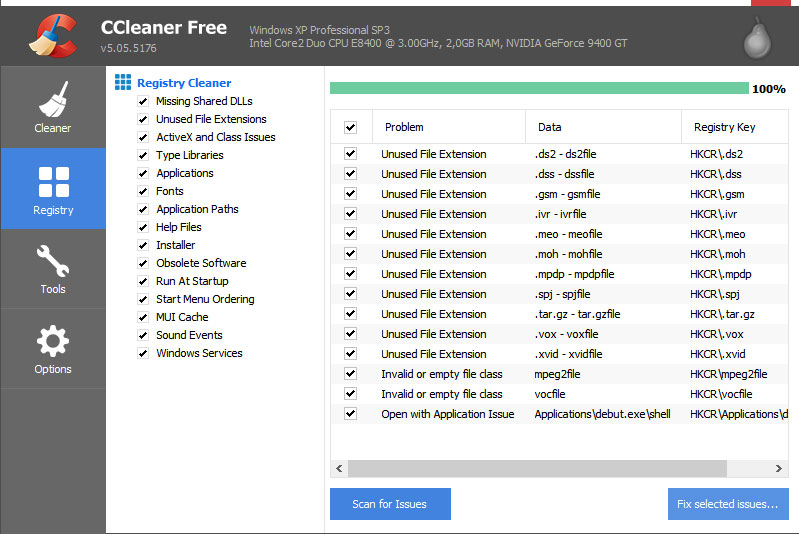Select the HKCR\.ds2 registry key cell
Screen dimensions: 799x534
click(716, 154)
